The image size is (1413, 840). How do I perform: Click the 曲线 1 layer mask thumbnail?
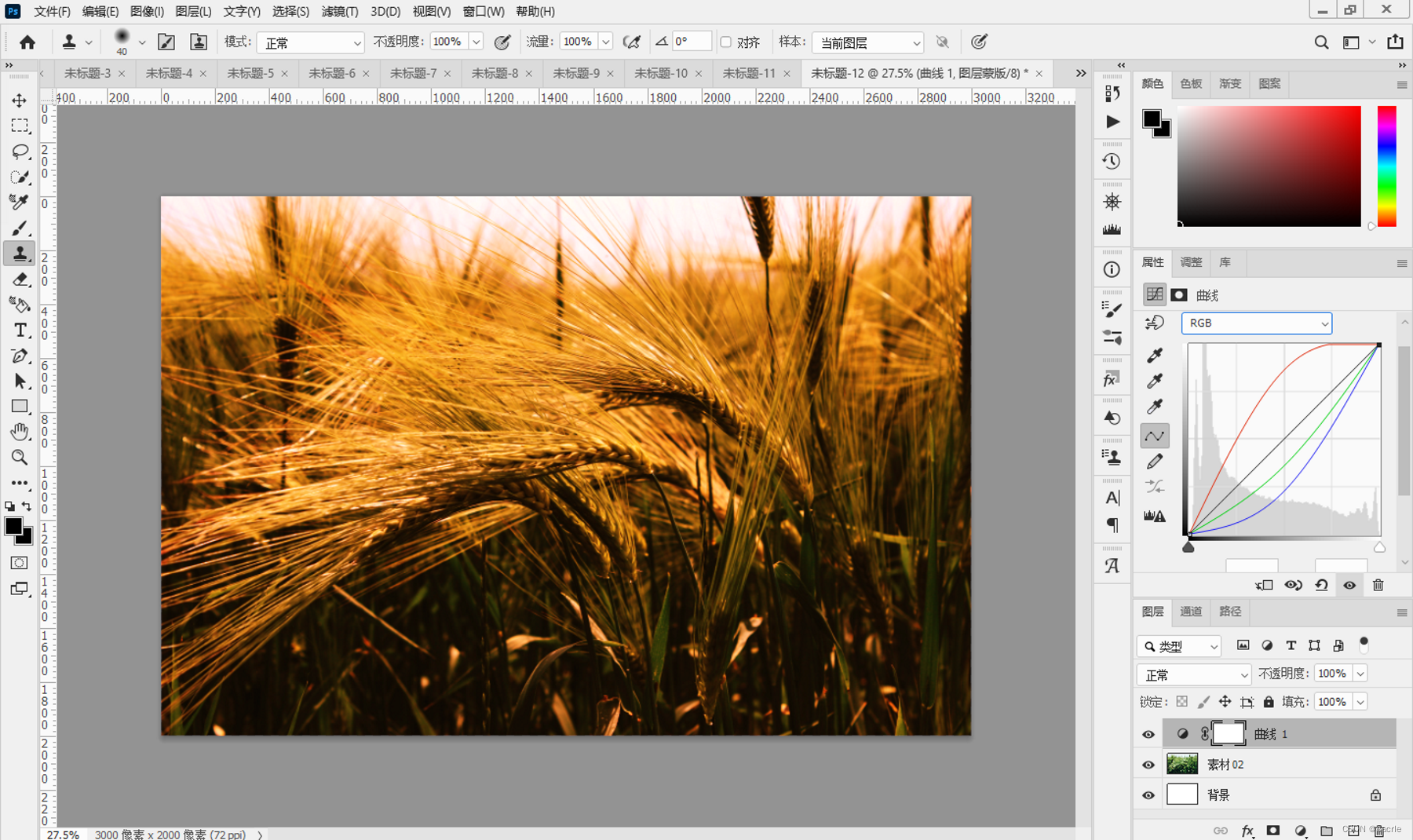[x=1229, y=734]
